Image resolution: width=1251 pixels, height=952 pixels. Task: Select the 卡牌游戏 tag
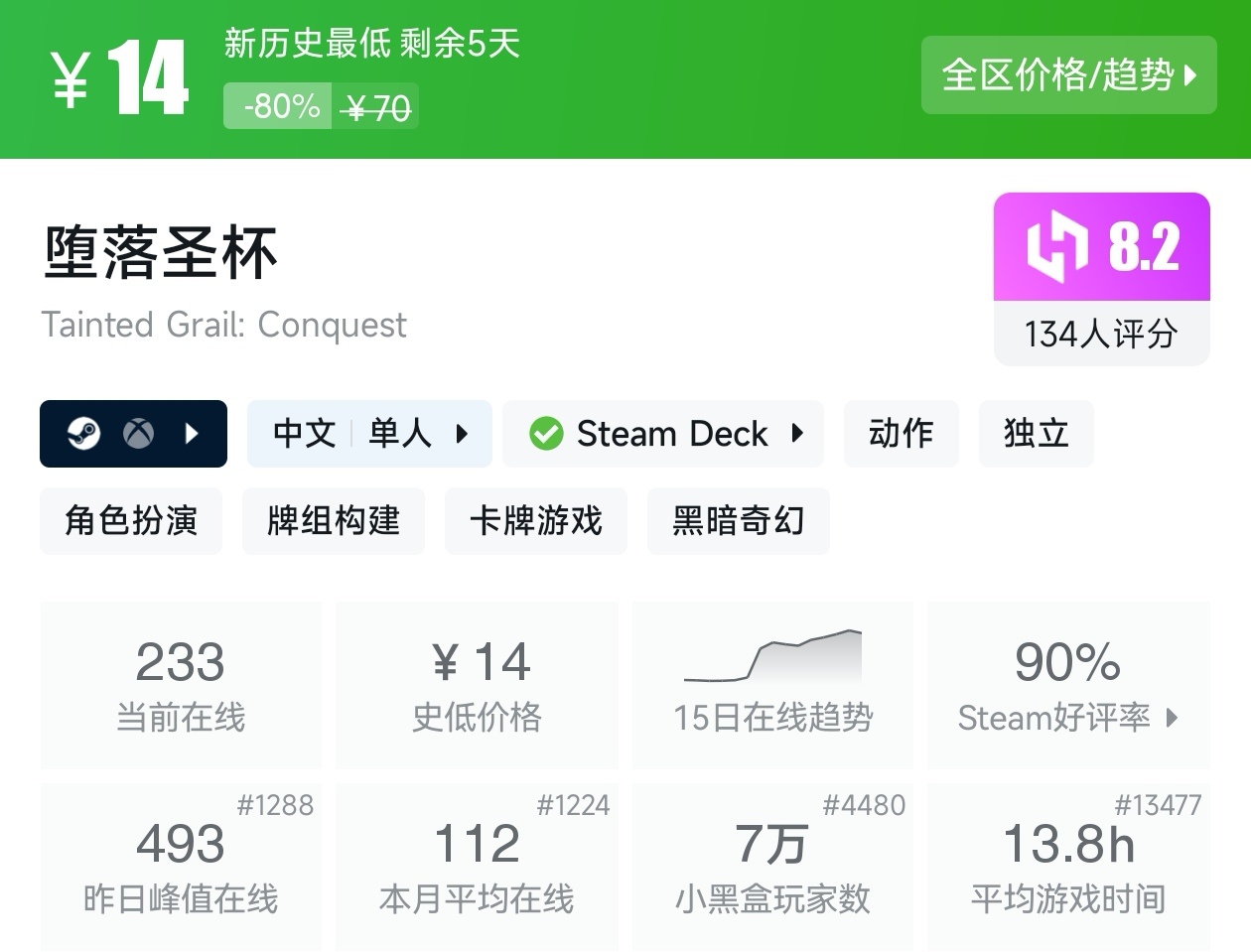pyautogui.click(x=536, y=521)
